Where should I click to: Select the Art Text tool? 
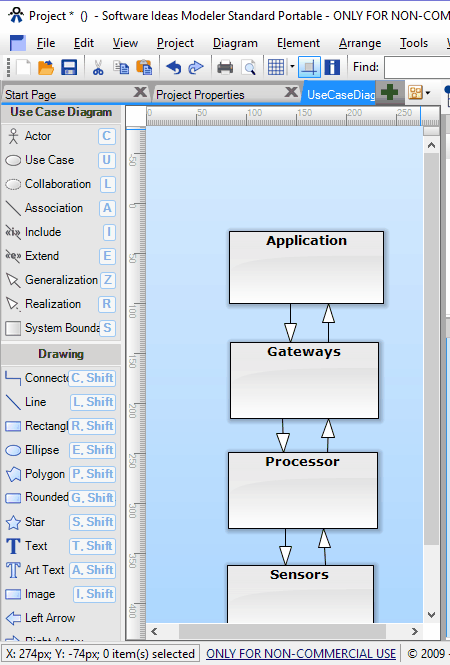pyautogui.click(x=60, y=570)
